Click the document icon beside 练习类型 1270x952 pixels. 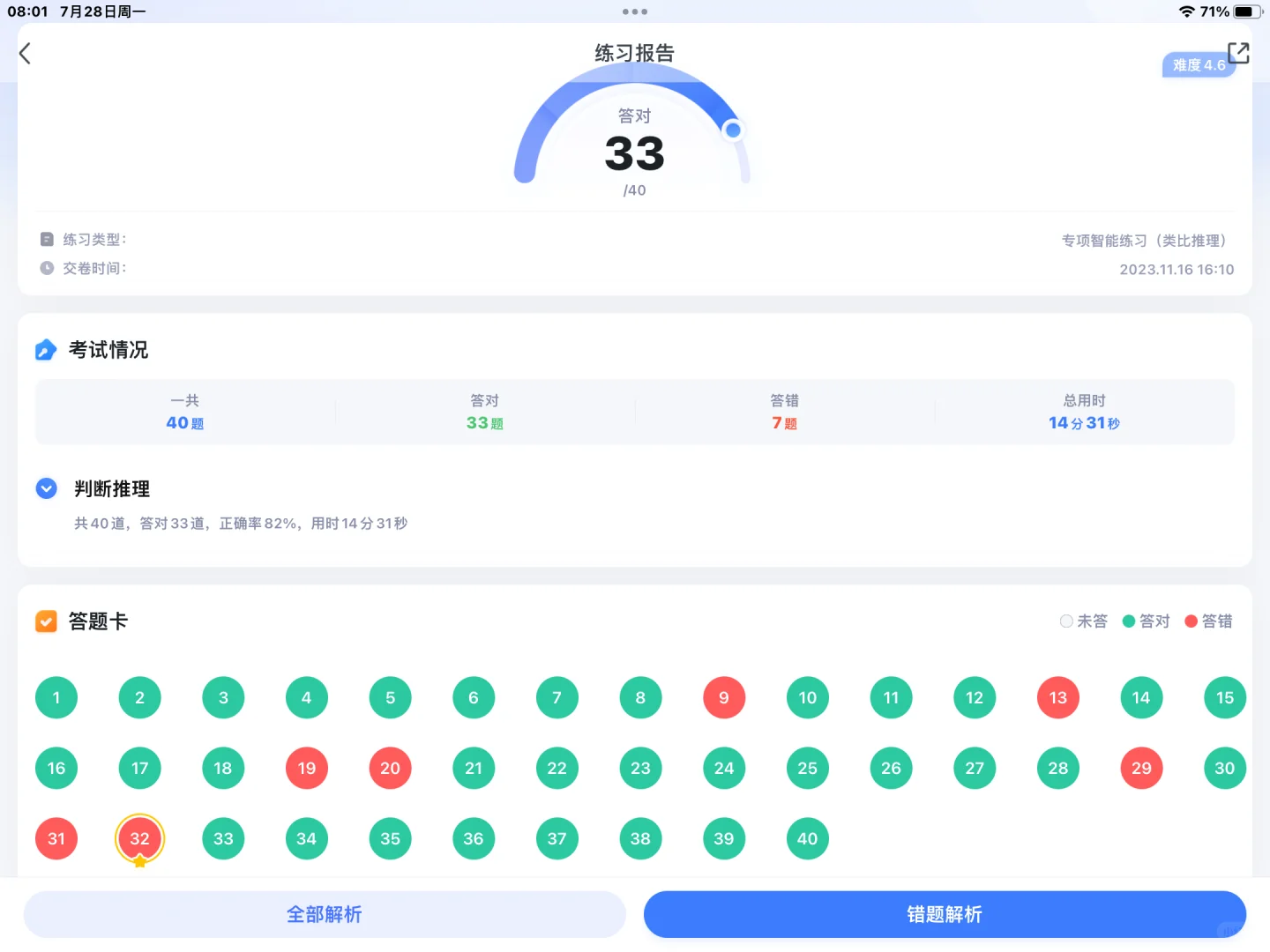(46, 239)
